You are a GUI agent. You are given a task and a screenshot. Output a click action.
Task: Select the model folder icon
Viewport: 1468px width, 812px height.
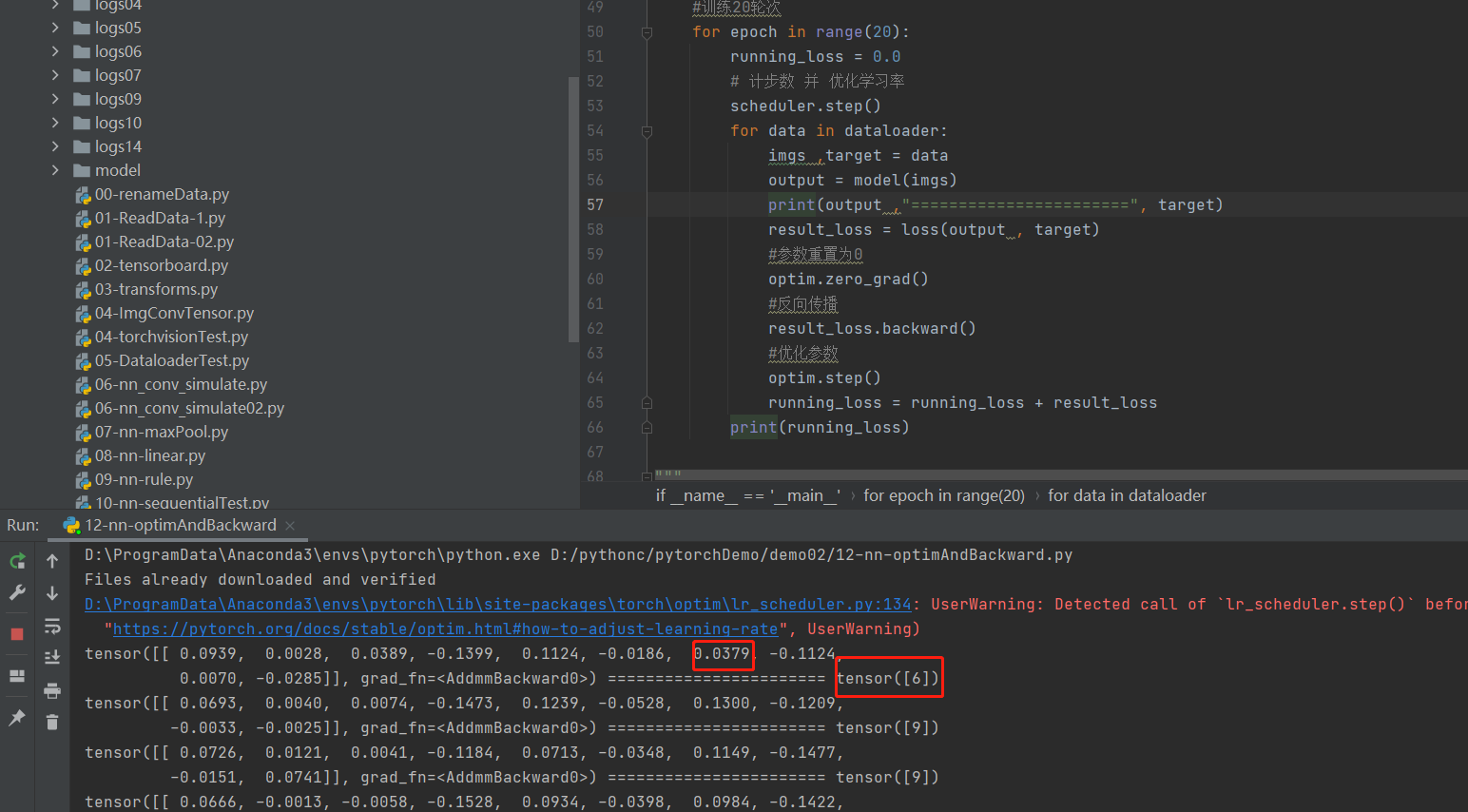82,170
